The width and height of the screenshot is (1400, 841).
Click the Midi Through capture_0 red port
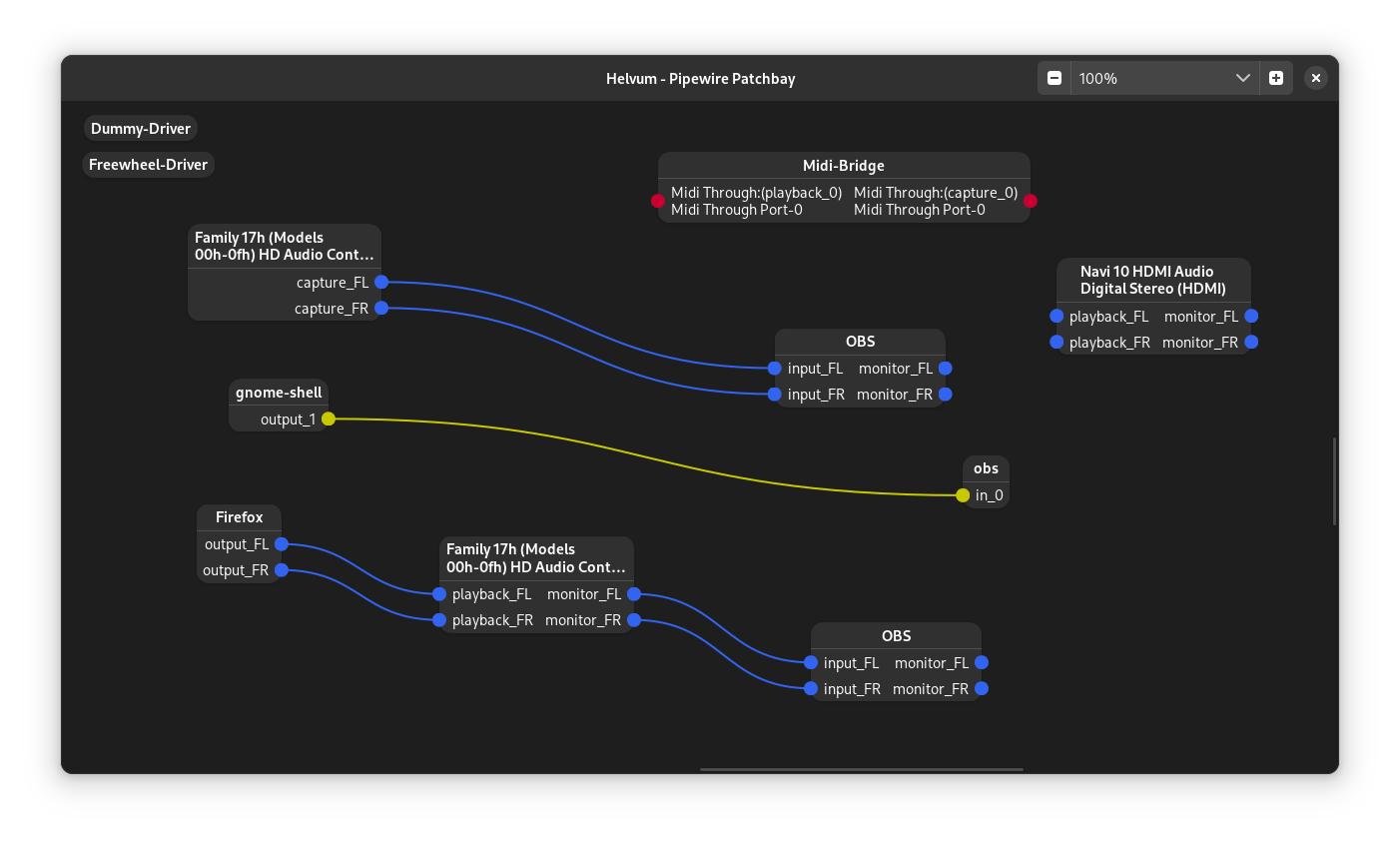[x=1031, y=201]
